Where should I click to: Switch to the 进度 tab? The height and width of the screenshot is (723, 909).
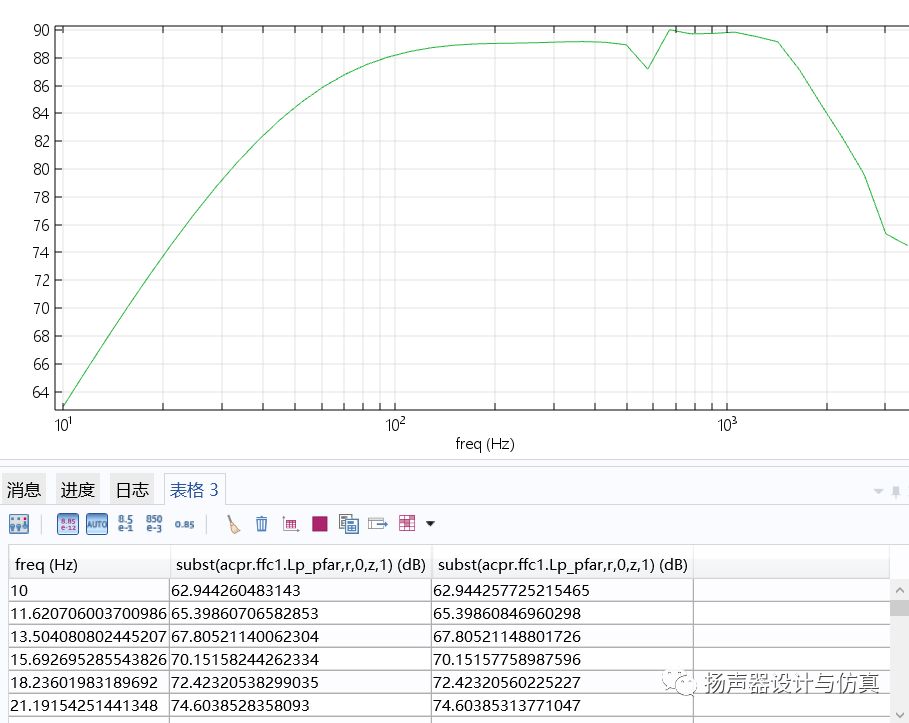(x=78, y=490)
